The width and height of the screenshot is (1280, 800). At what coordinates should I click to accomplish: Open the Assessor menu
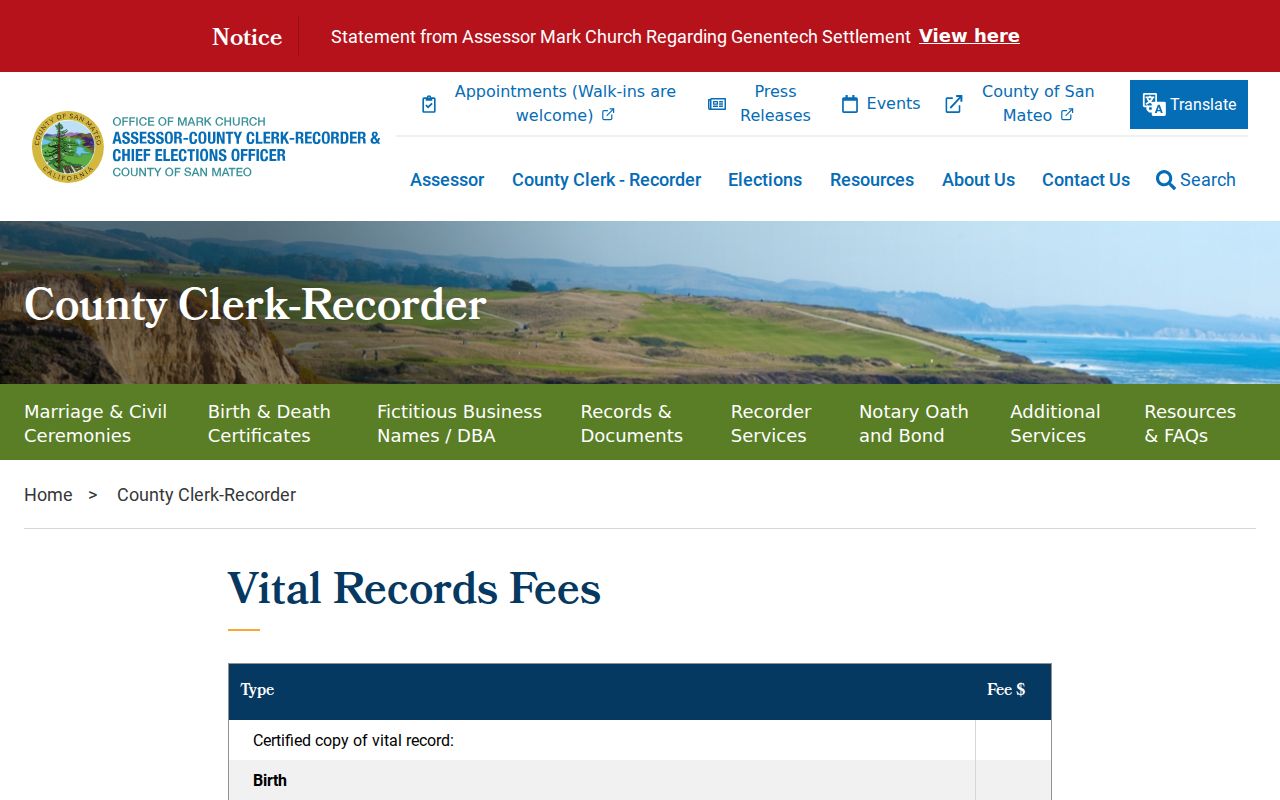pos(447,180)
